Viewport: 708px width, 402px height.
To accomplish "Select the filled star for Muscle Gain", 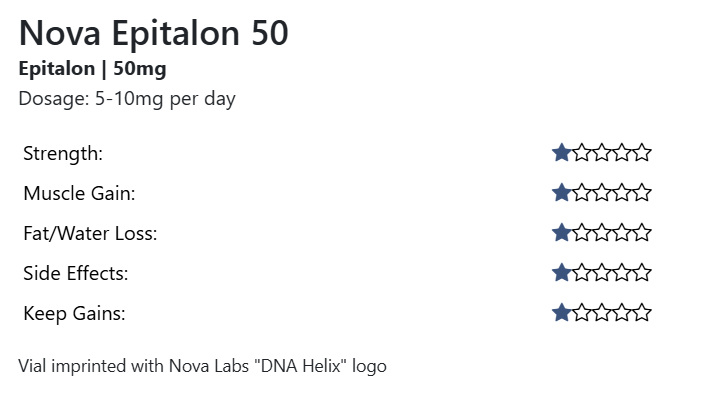I will pos(562,193).
